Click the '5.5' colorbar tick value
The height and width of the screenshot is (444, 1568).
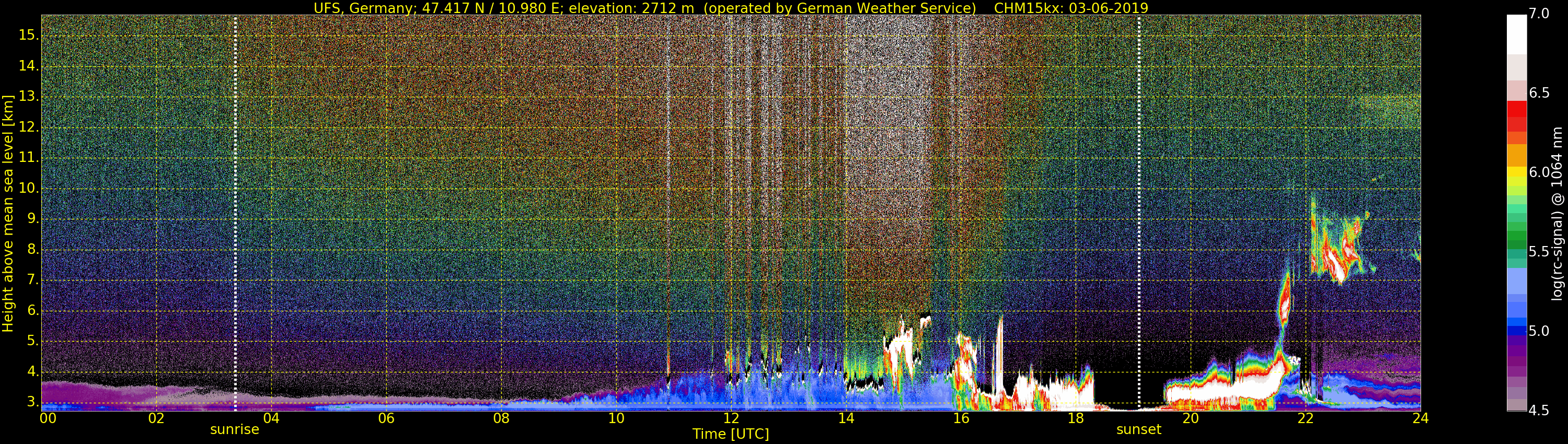point(1539,252)
